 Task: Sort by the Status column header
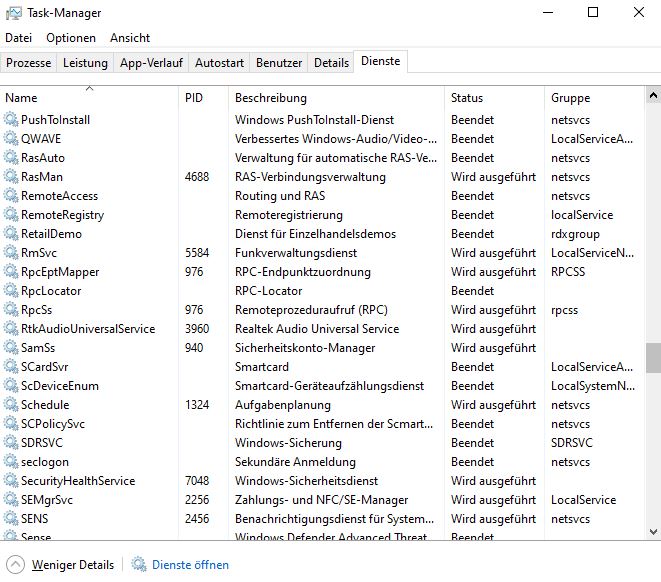tap(494, 98)
